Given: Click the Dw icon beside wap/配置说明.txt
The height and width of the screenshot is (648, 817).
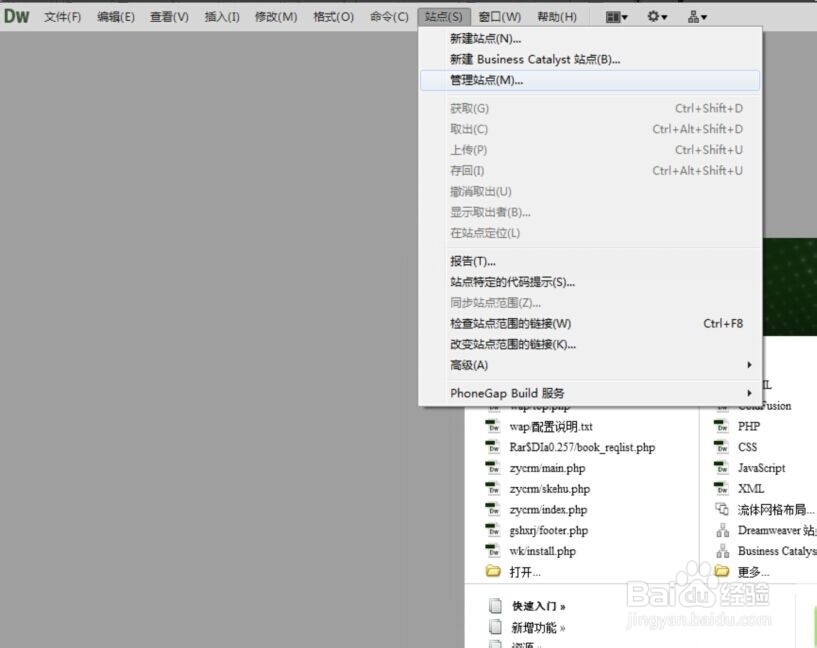Looking at the screenshot, I should pyautogui.click(x=492, y=426).
